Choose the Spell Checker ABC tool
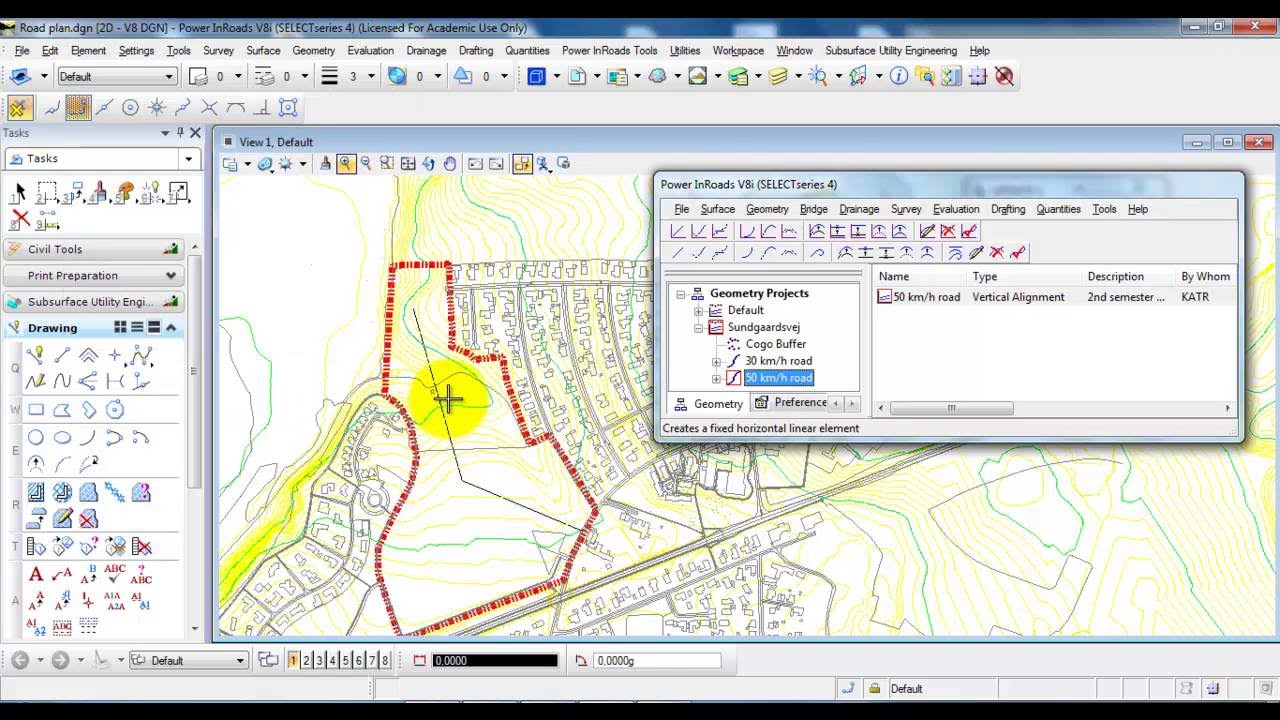 click(114, 574)
